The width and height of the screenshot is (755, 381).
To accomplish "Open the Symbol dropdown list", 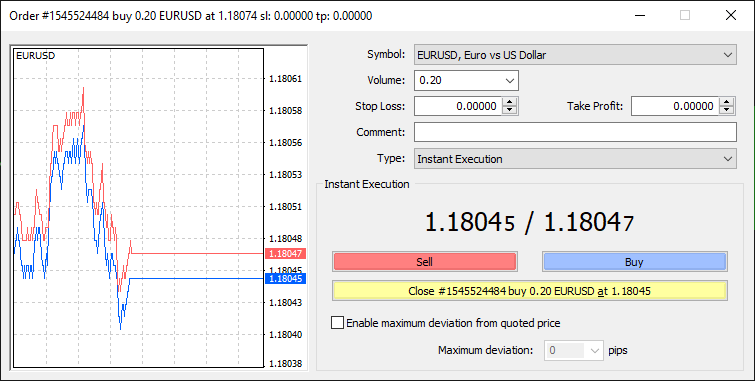I will pyautogui.click(x=575, y=55).
